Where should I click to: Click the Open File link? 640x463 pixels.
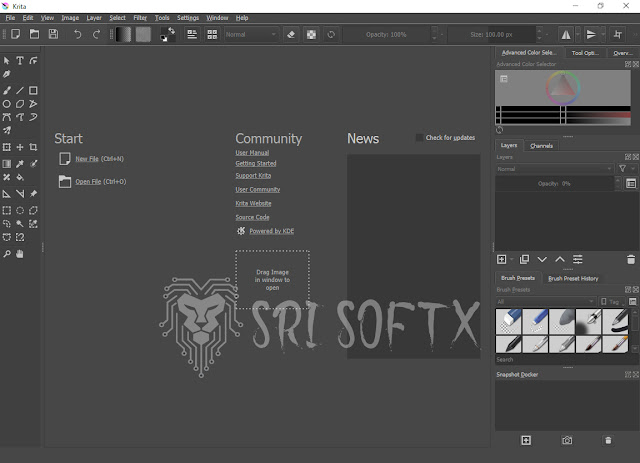[88, 182]
